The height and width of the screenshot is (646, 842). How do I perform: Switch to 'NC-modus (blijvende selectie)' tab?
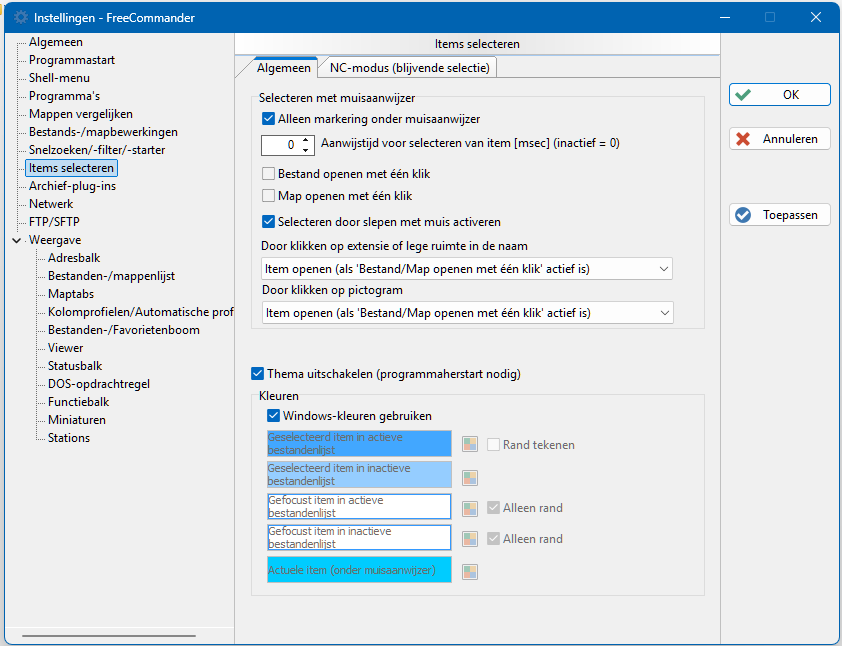(x=409, y=68)
